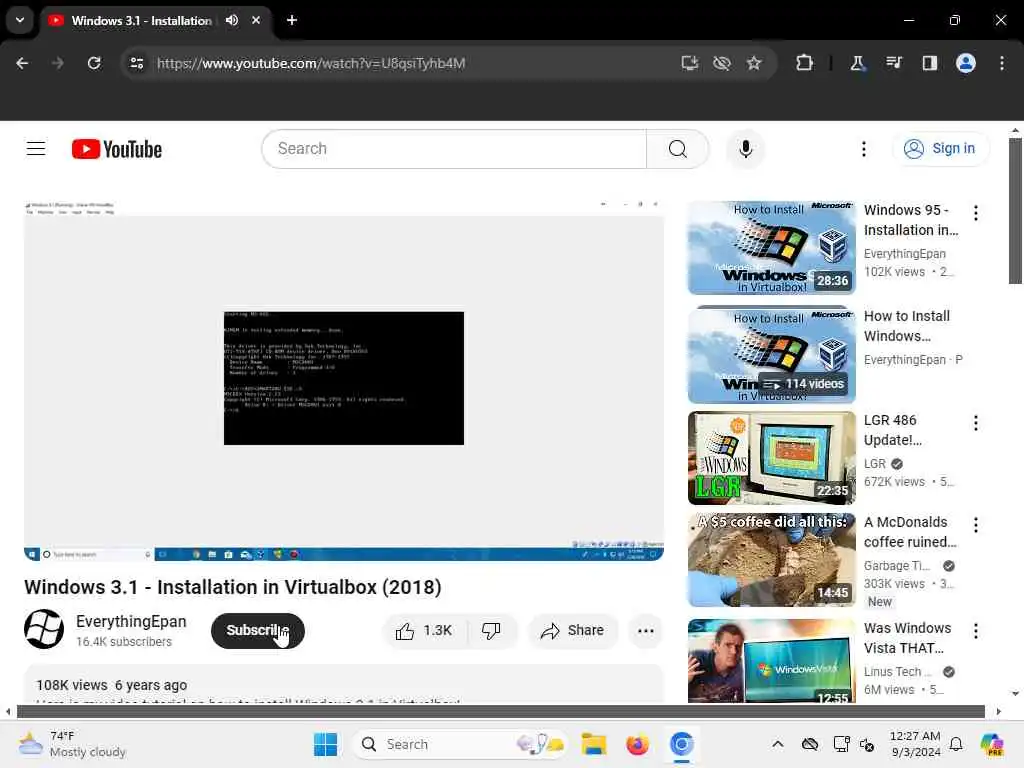This screenshot has height=768, width=1024.
Task: Open the browser three-dot menu
Action: [1002, 63]
